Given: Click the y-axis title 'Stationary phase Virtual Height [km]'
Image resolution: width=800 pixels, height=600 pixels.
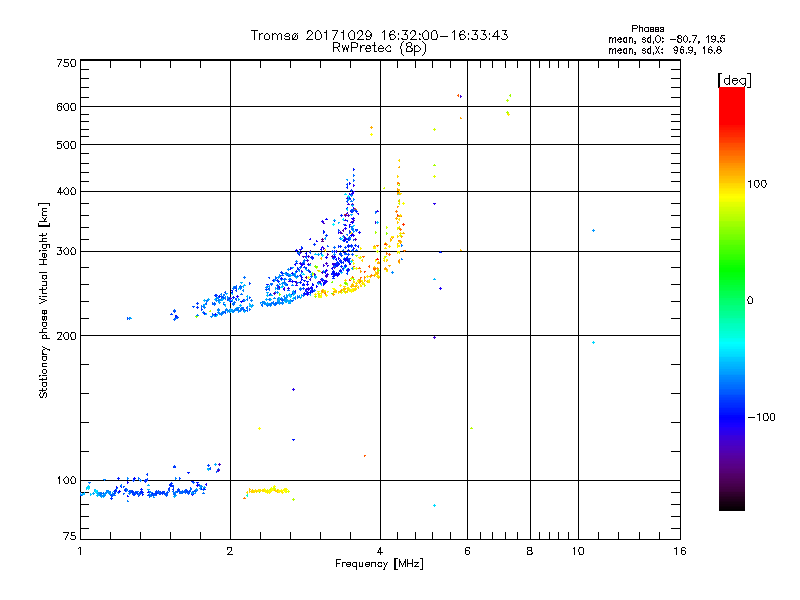Looking at the screenshot, I should 43,301.
